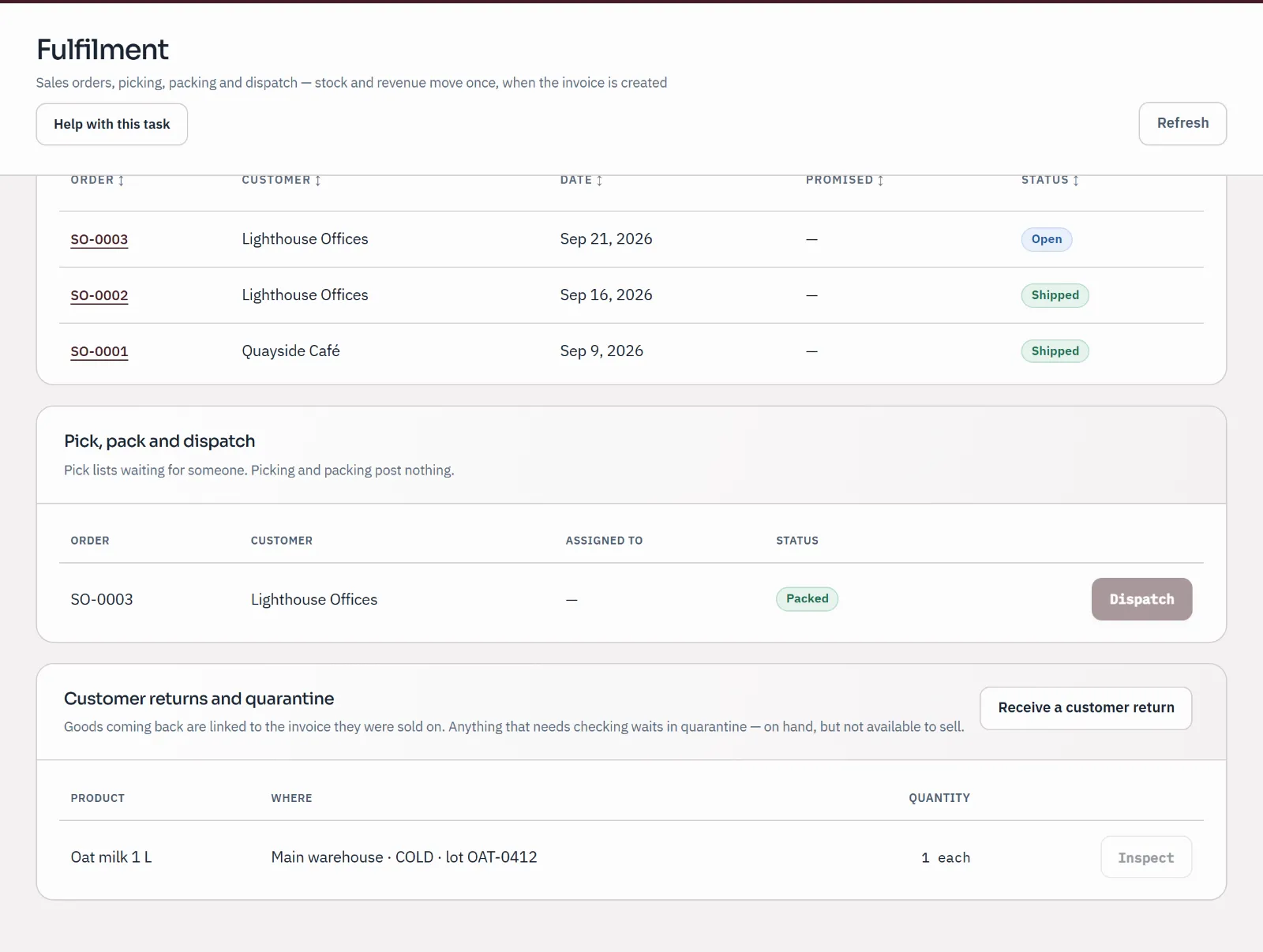
Task: Select Lighthouse Offices in the pick list row
Action: pyautogui.click(x=314, y=600)
